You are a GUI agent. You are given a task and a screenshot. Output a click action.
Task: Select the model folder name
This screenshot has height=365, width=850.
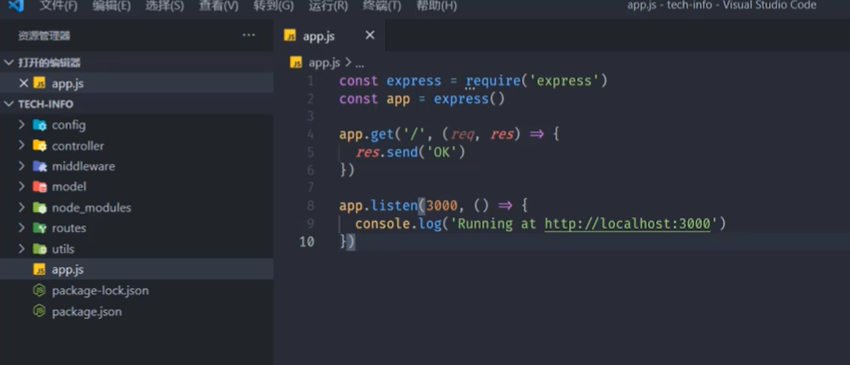[x=69, y=187]
